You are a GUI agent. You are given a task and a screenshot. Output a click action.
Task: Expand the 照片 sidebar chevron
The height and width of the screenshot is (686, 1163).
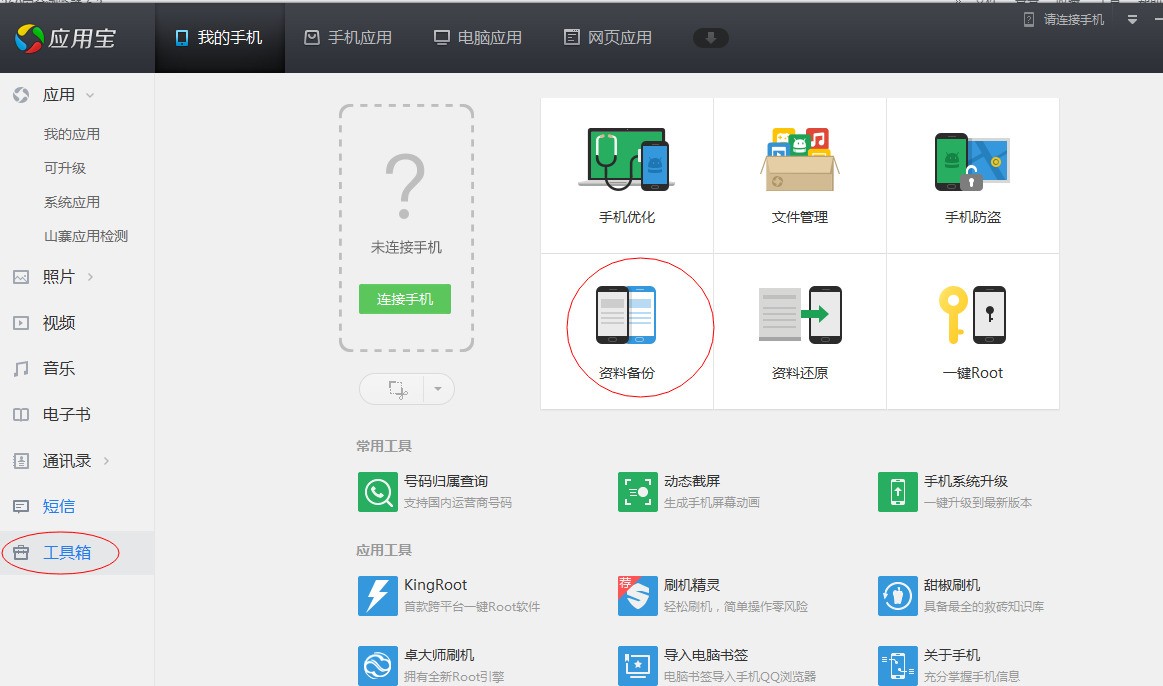click(90, 277)
